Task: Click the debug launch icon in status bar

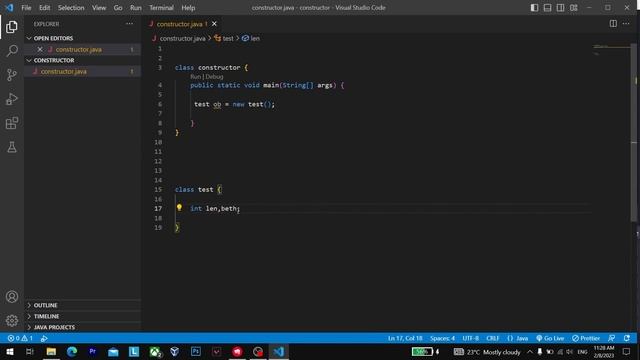Action: point(44,338)
